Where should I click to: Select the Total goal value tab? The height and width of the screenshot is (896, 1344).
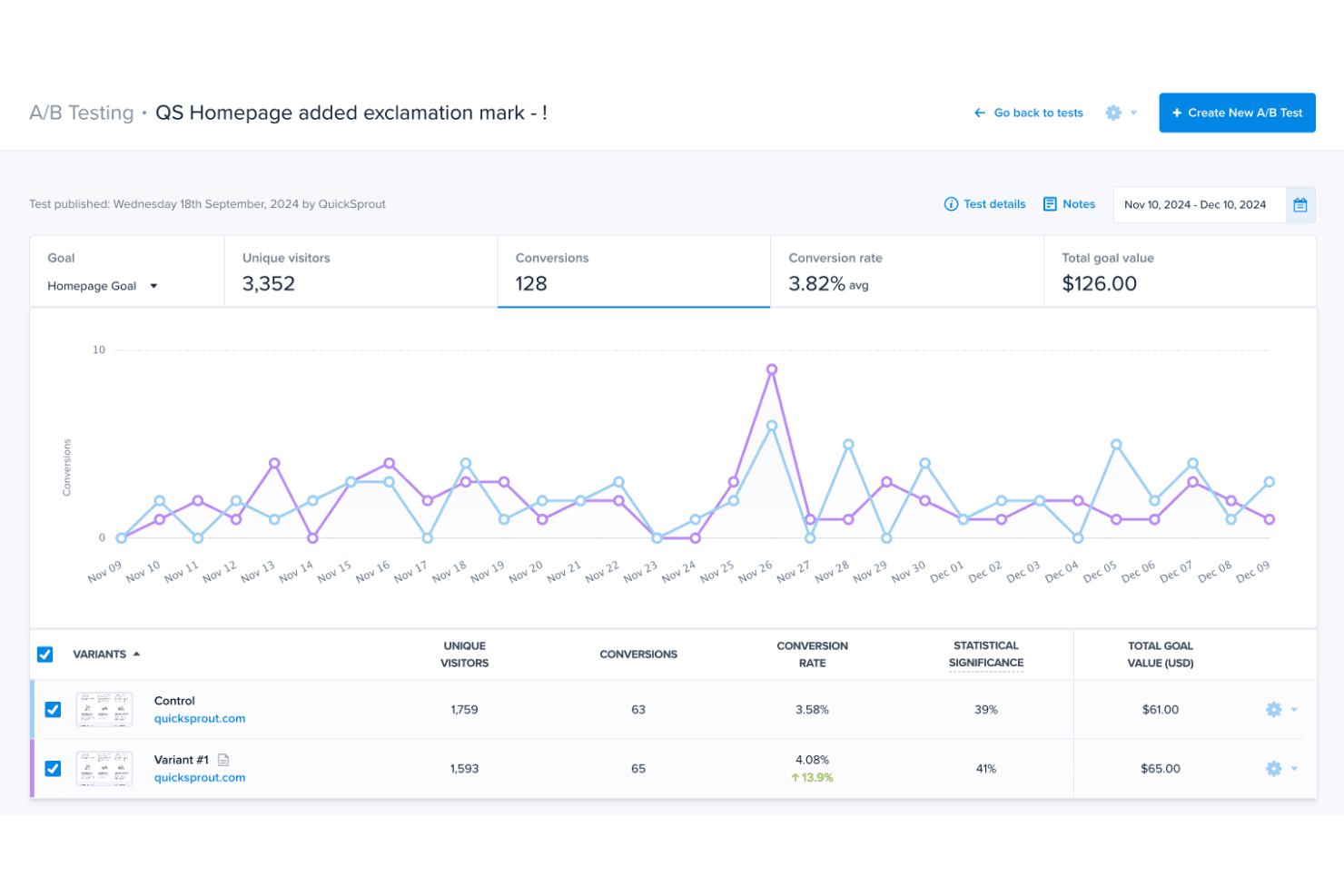(x=1180, y=271)
